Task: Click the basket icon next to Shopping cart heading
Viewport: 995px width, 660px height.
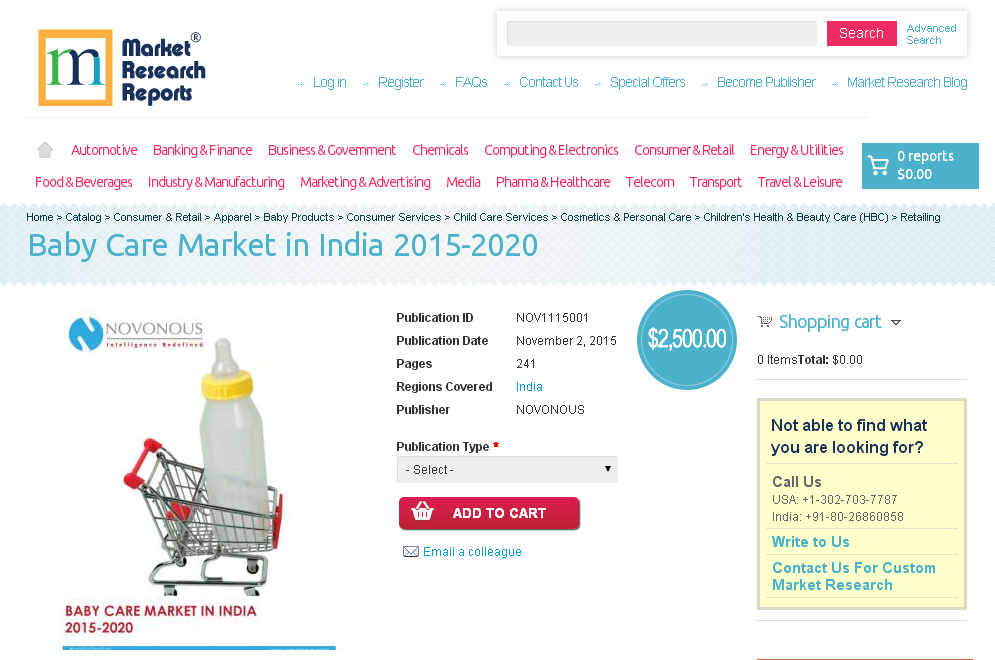Action: click(765, 321)
